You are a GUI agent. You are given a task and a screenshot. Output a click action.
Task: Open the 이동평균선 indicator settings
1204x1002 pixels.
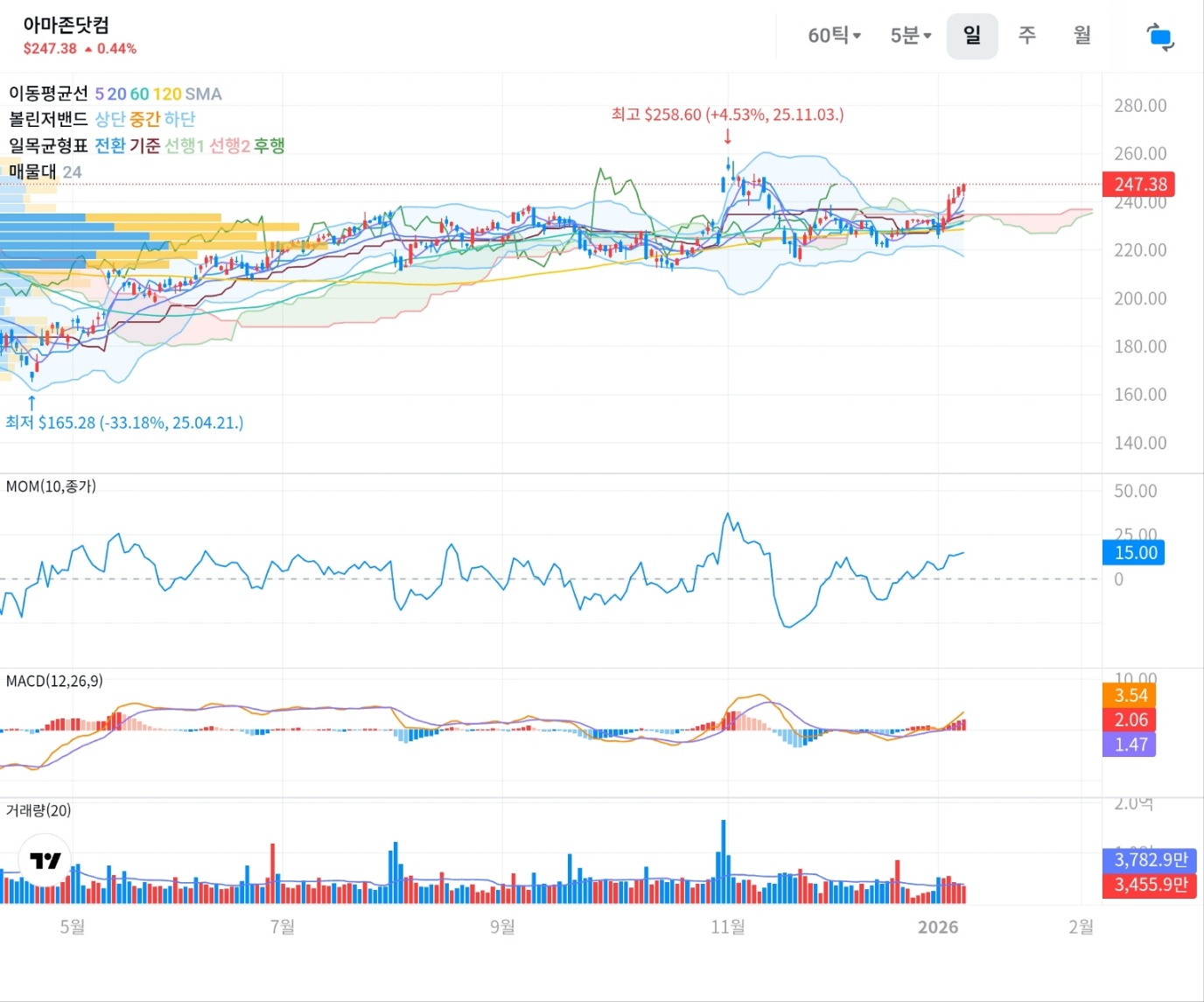(x=49, y=94)
